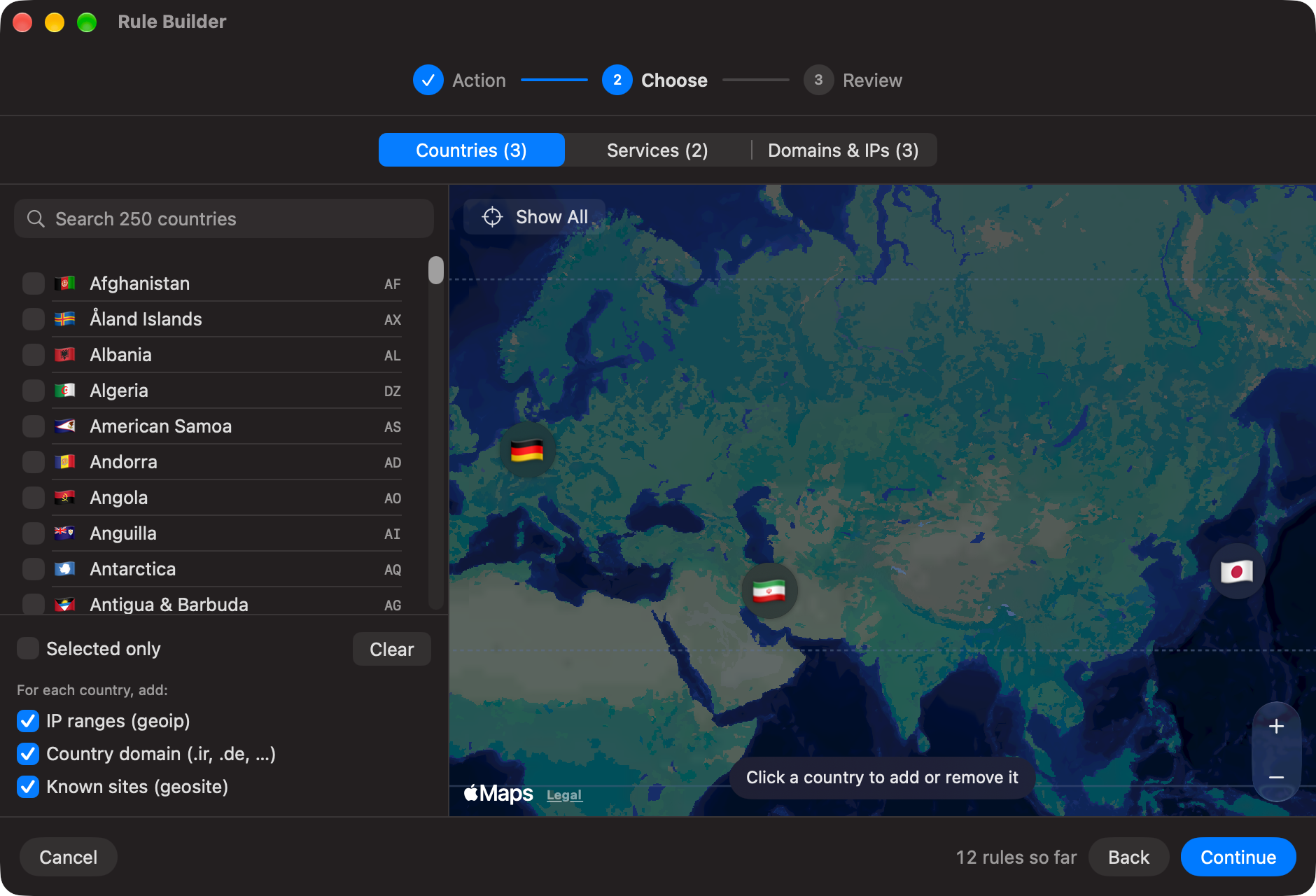Click the Algeria flag icon
The height and width of the screenshot is (896, 1316).
65,391
